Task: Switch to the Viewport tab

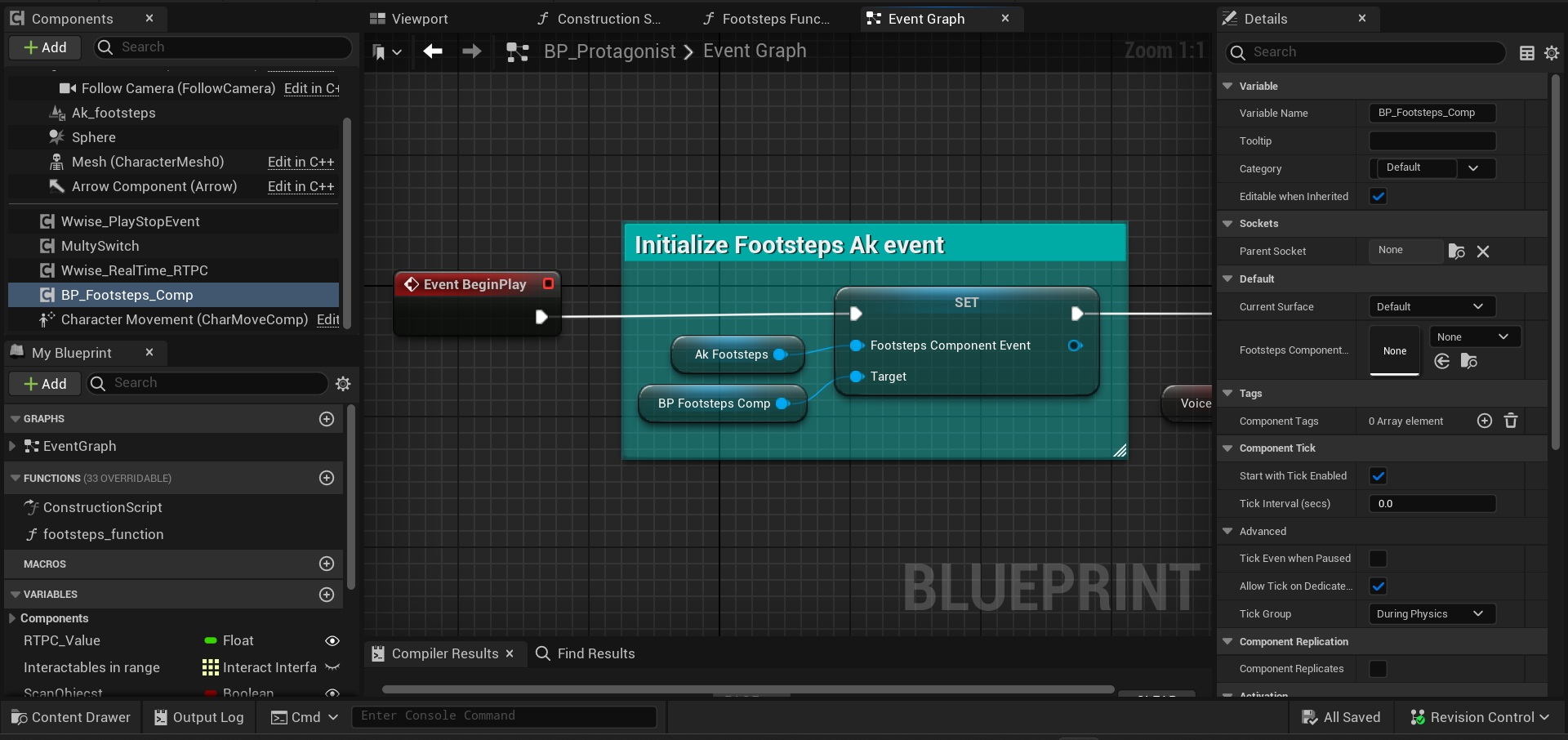Action: 419,19
